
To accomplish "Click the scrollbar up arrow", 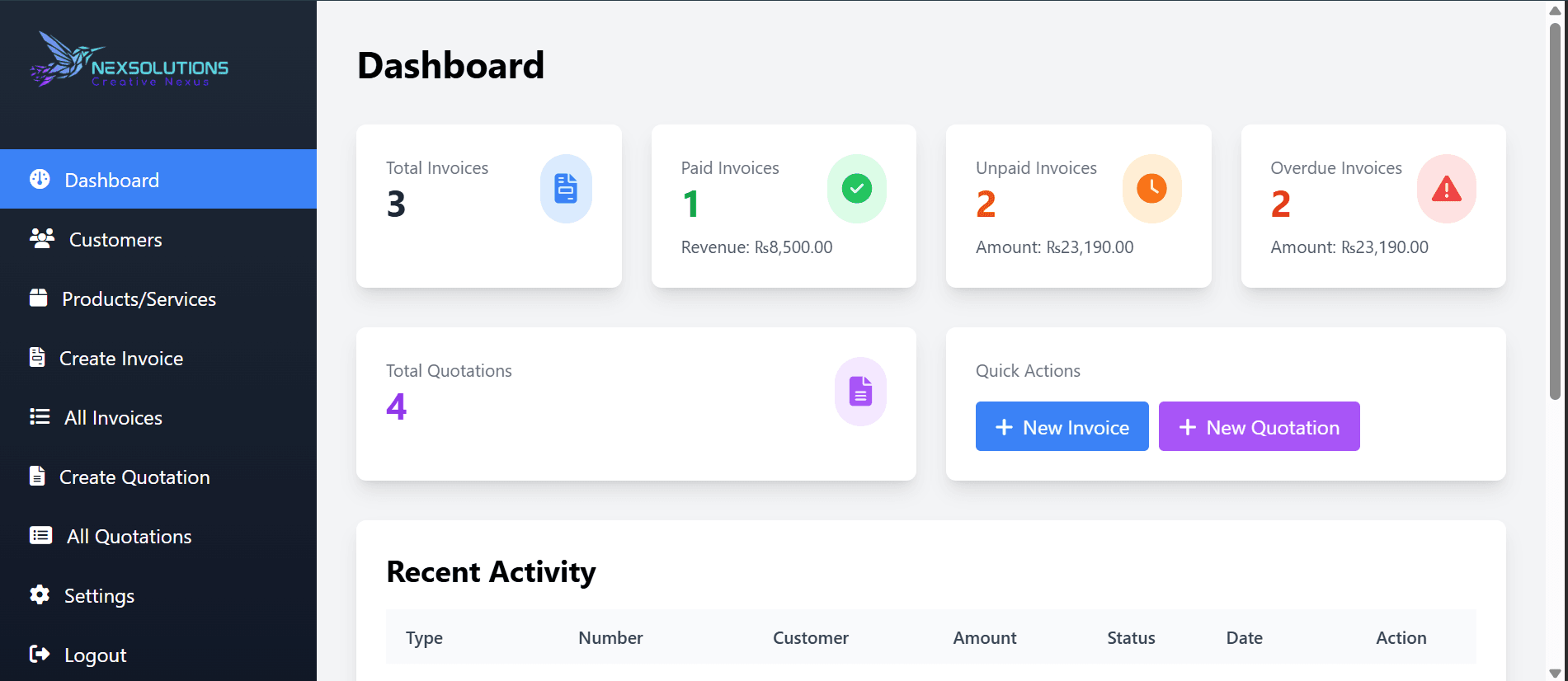I will point(1555,9).
